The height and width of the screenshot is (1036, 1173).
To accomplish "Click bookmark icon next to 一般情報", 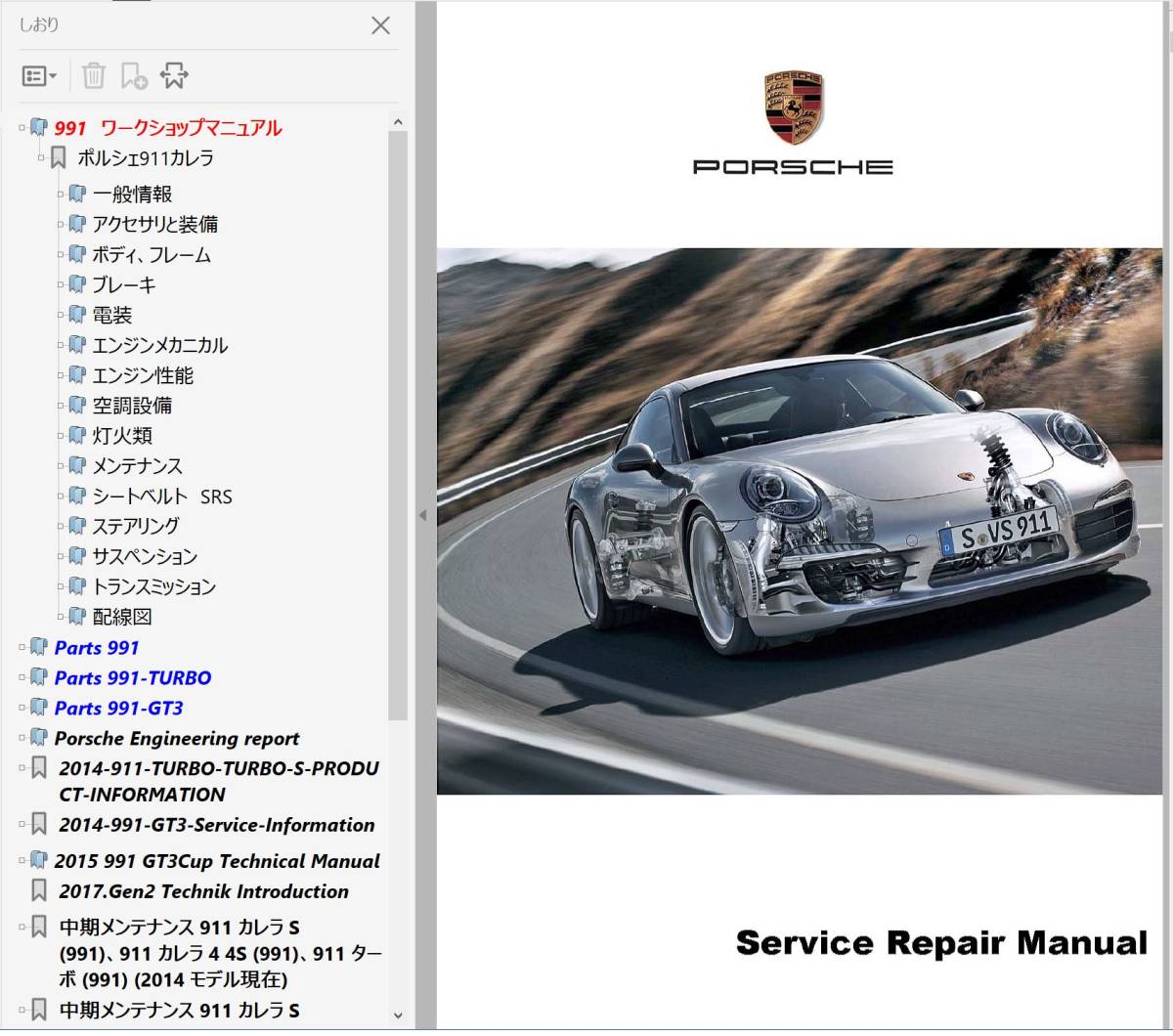I will [x=77, y=194].
